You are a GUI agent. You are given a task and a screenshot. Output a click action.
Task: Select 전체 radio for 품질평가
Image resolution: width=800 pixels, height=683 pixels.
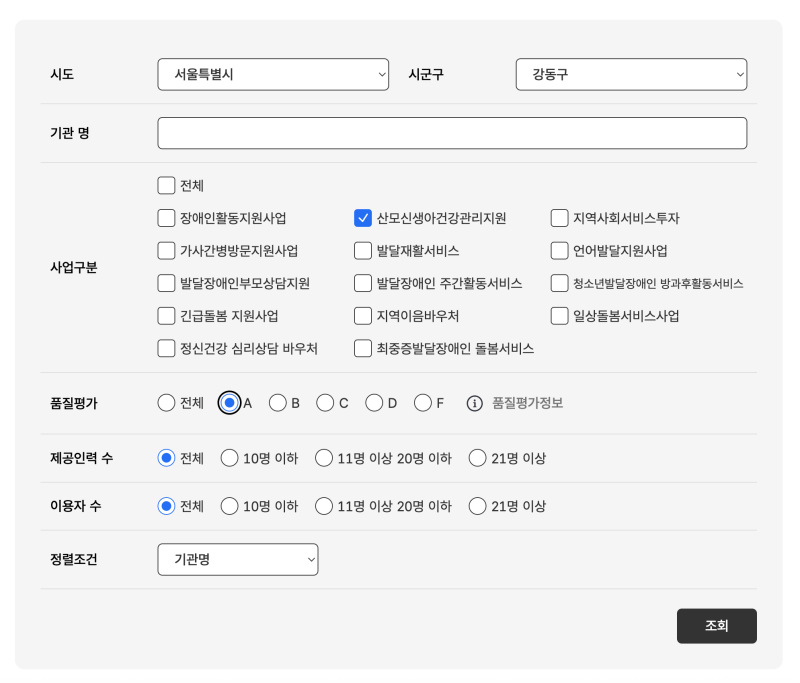coord(166,403)
